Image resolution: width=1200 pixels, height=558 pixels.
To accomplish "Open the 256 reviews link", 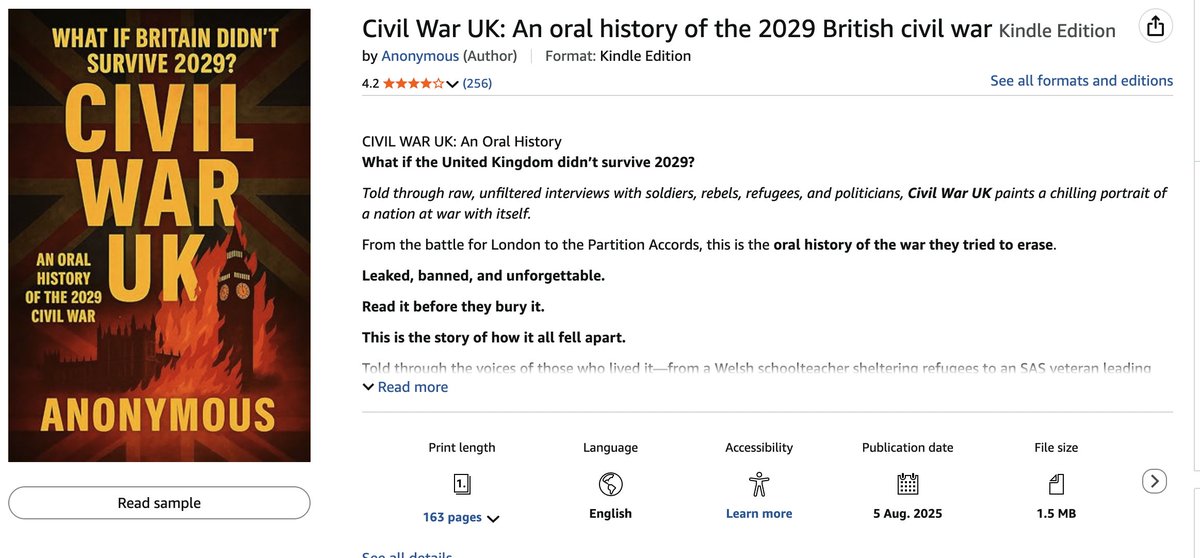I will pos(477,84).
